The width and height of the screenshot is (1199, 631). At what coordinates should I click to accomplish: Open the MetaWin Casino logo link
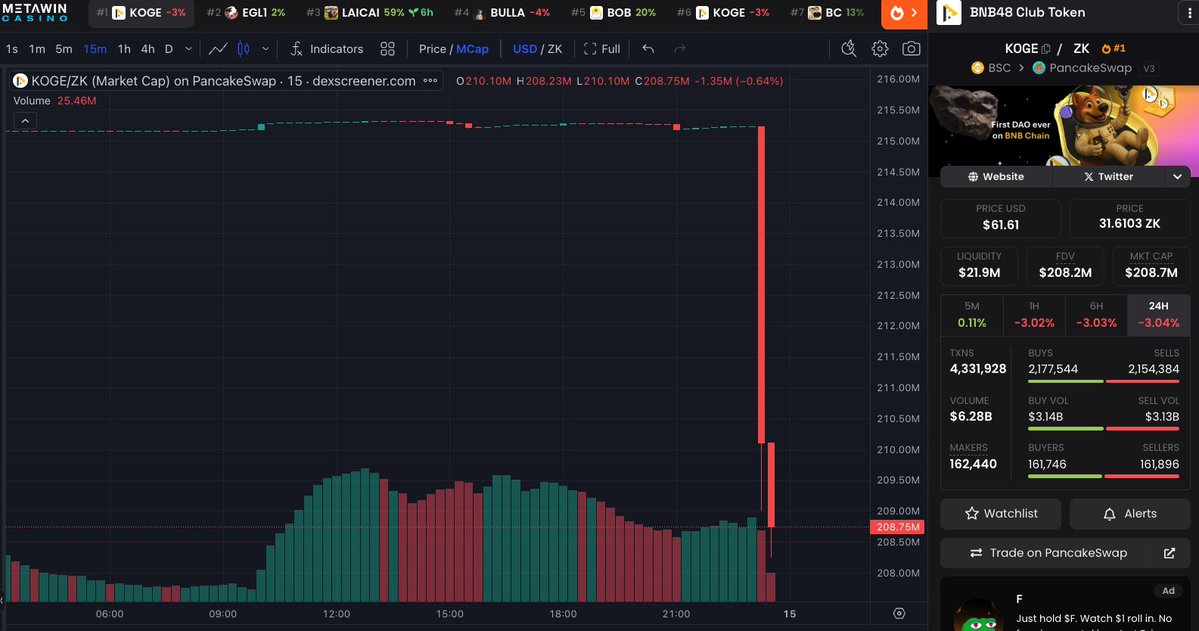click(34, 12)
